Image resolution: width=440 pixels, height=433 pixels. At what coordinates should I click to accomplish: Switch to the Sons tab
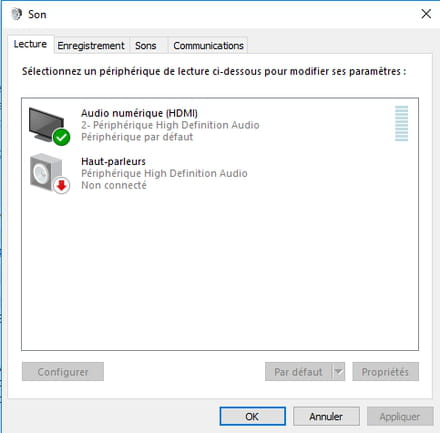(146, 45)
